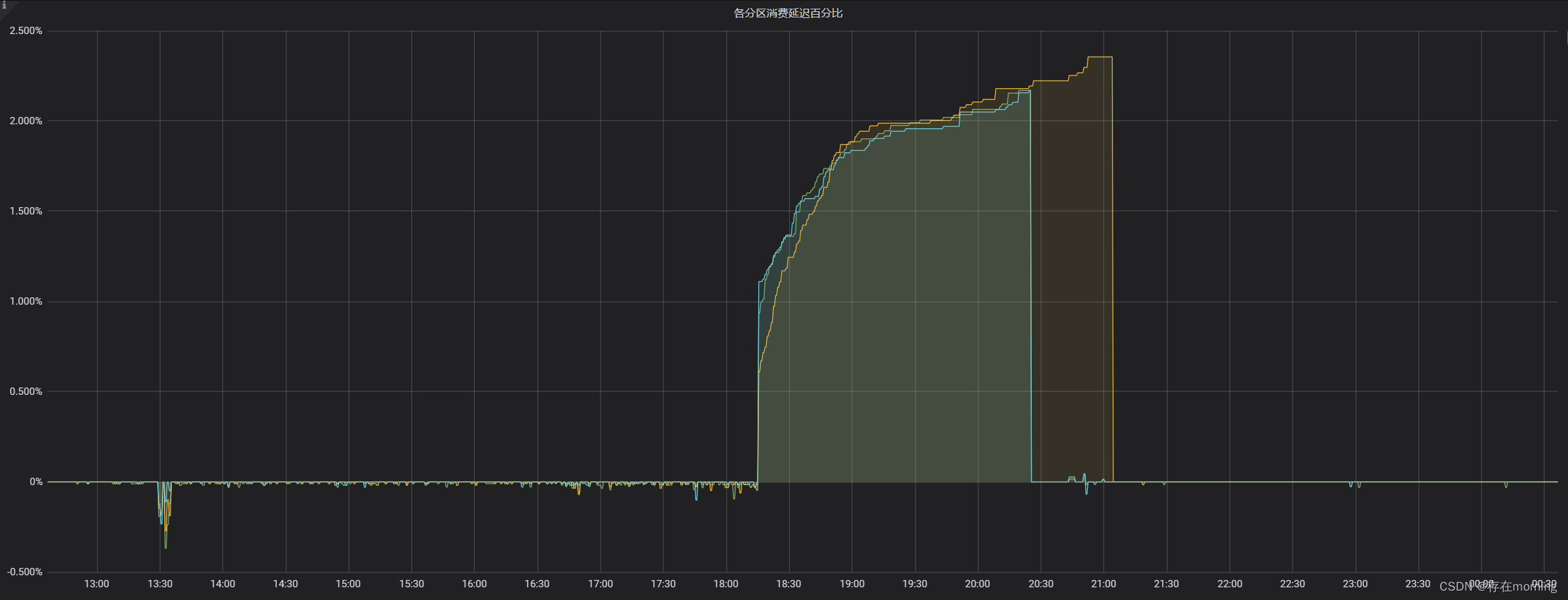Click the 23:00 time axis label
Viewport: 1568px width, 600px height.
[1355, 584]
